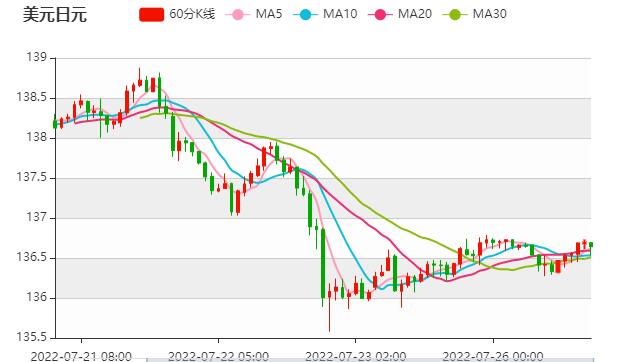Disable the MA20 line via legend
The height and width of the screenshot is (362, 642).
pos(400,14)
